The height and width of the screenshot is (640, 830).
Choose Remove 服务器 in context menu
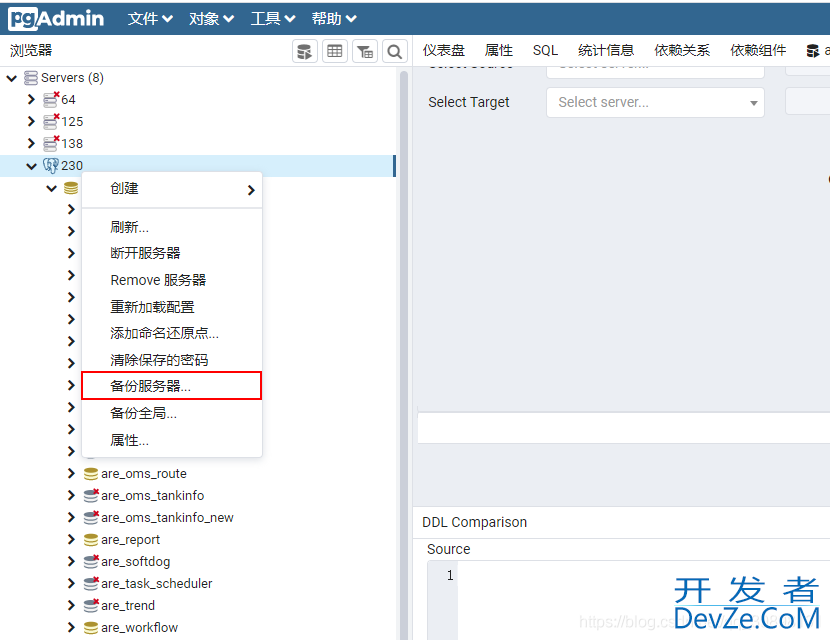pyautogui.click(x=172, y=280)
